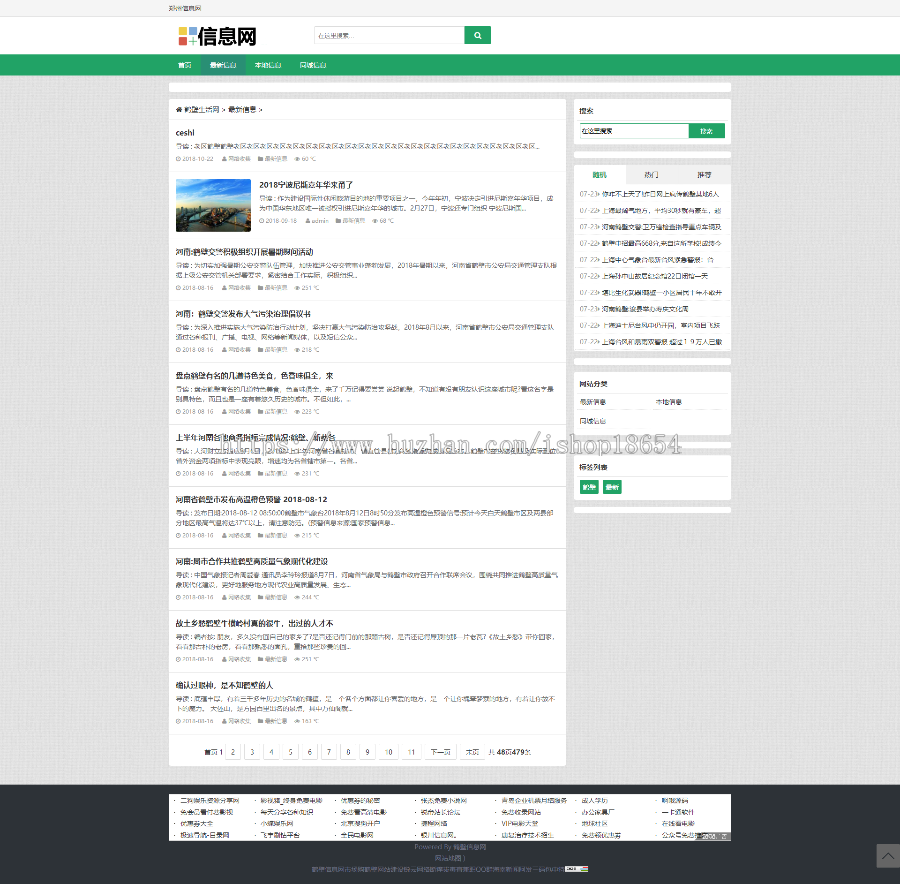Click the 信息网 site logo
This screenshot has width=900, height=884.
point(217,37)
